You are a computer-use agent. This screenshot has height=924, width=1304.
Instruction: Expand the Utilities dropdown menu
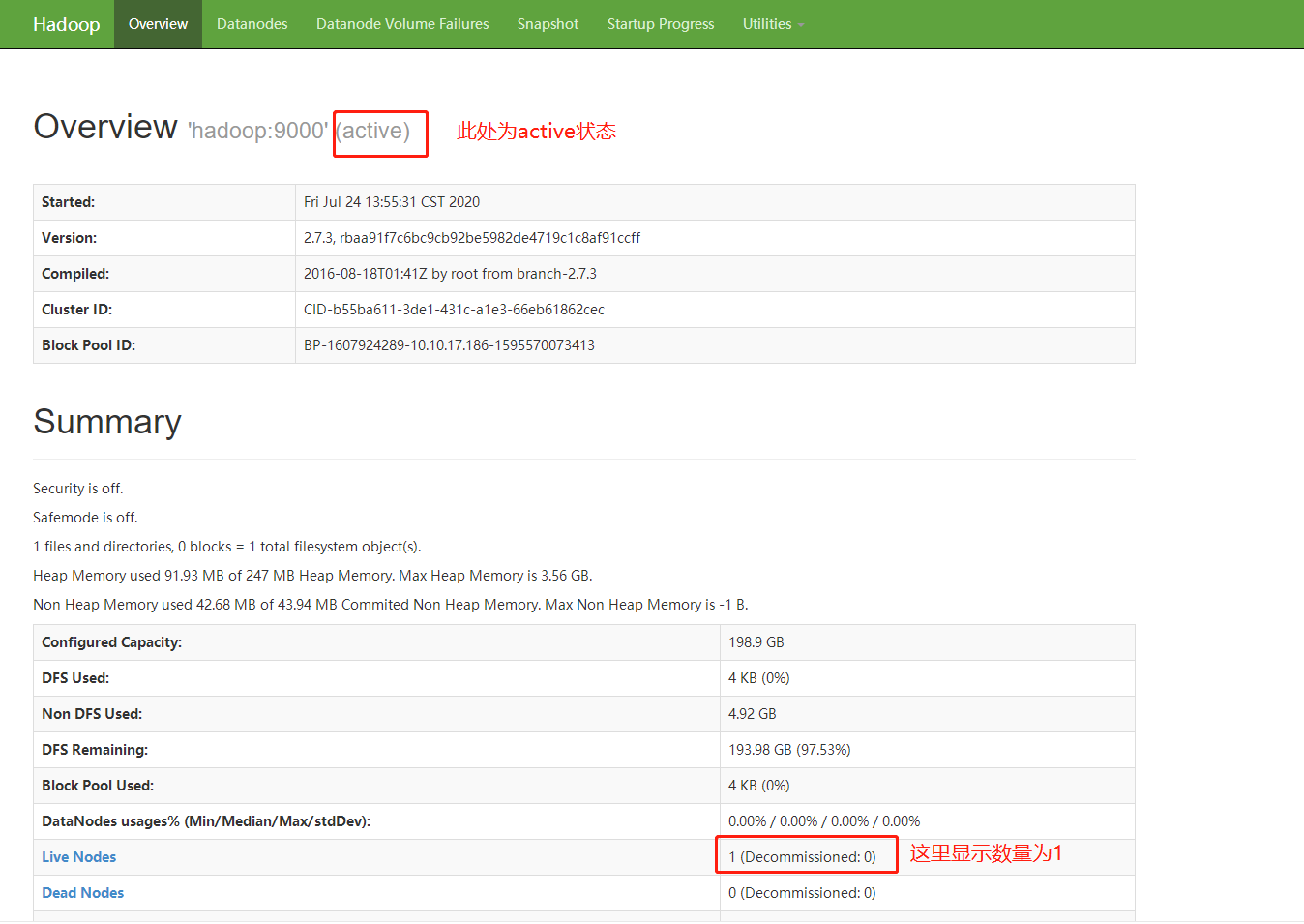pyautogui.click(x=773, y=24)
